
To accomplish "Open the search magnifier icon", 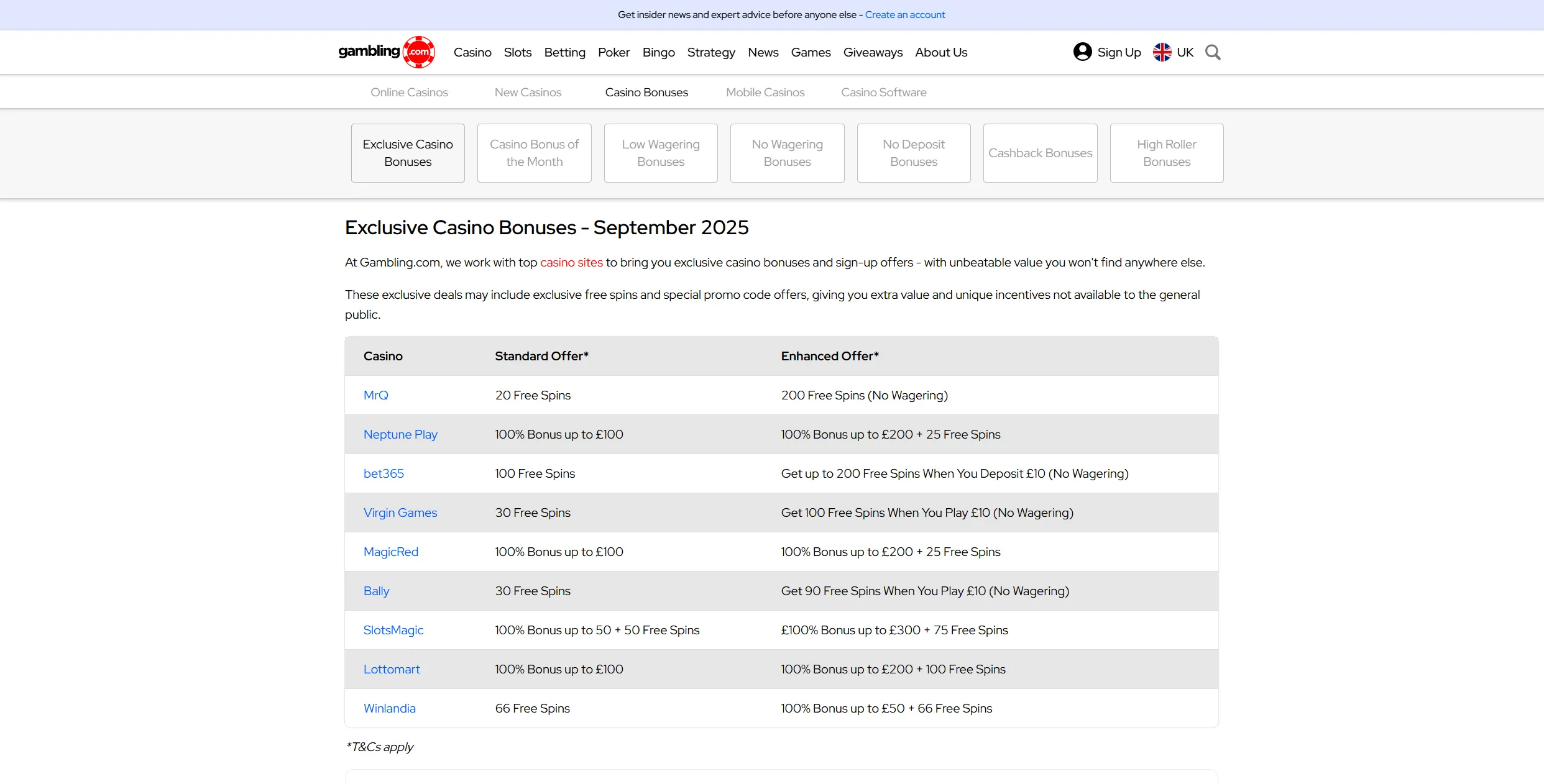I will (x=1213, y=52).
